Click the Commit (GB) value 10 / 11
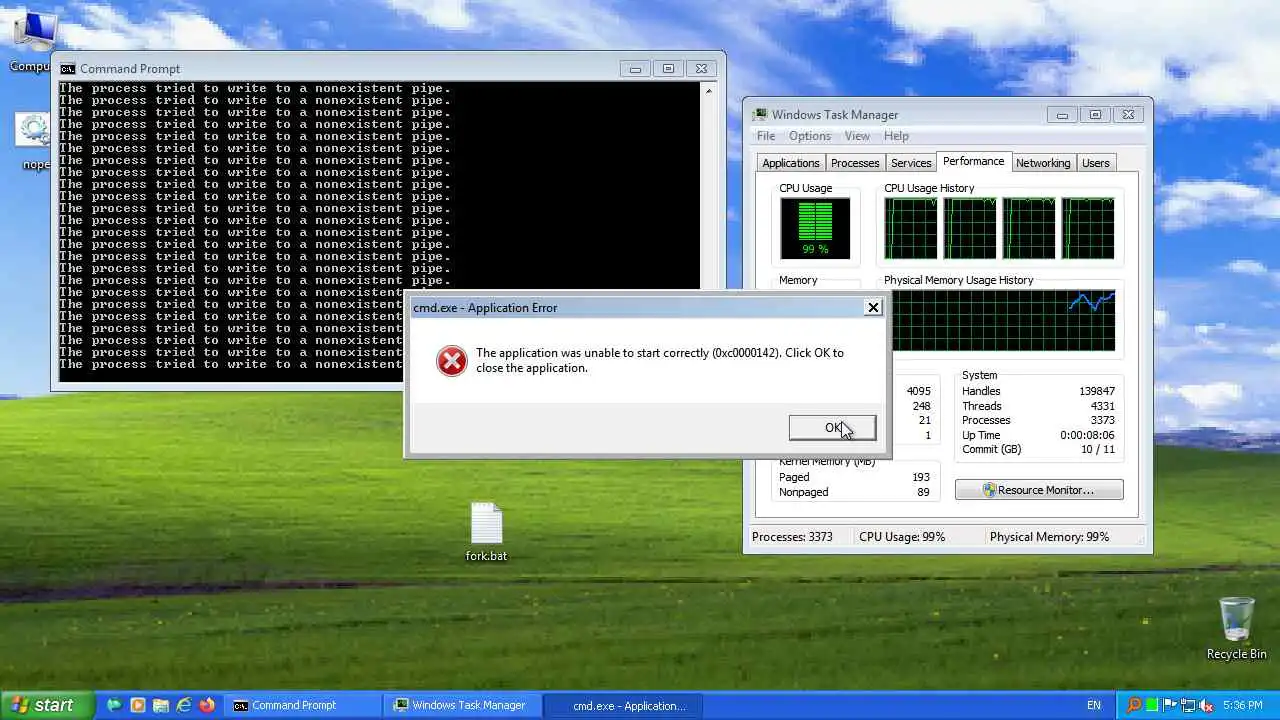1280x720 pixels. (x=1097, y=449)
